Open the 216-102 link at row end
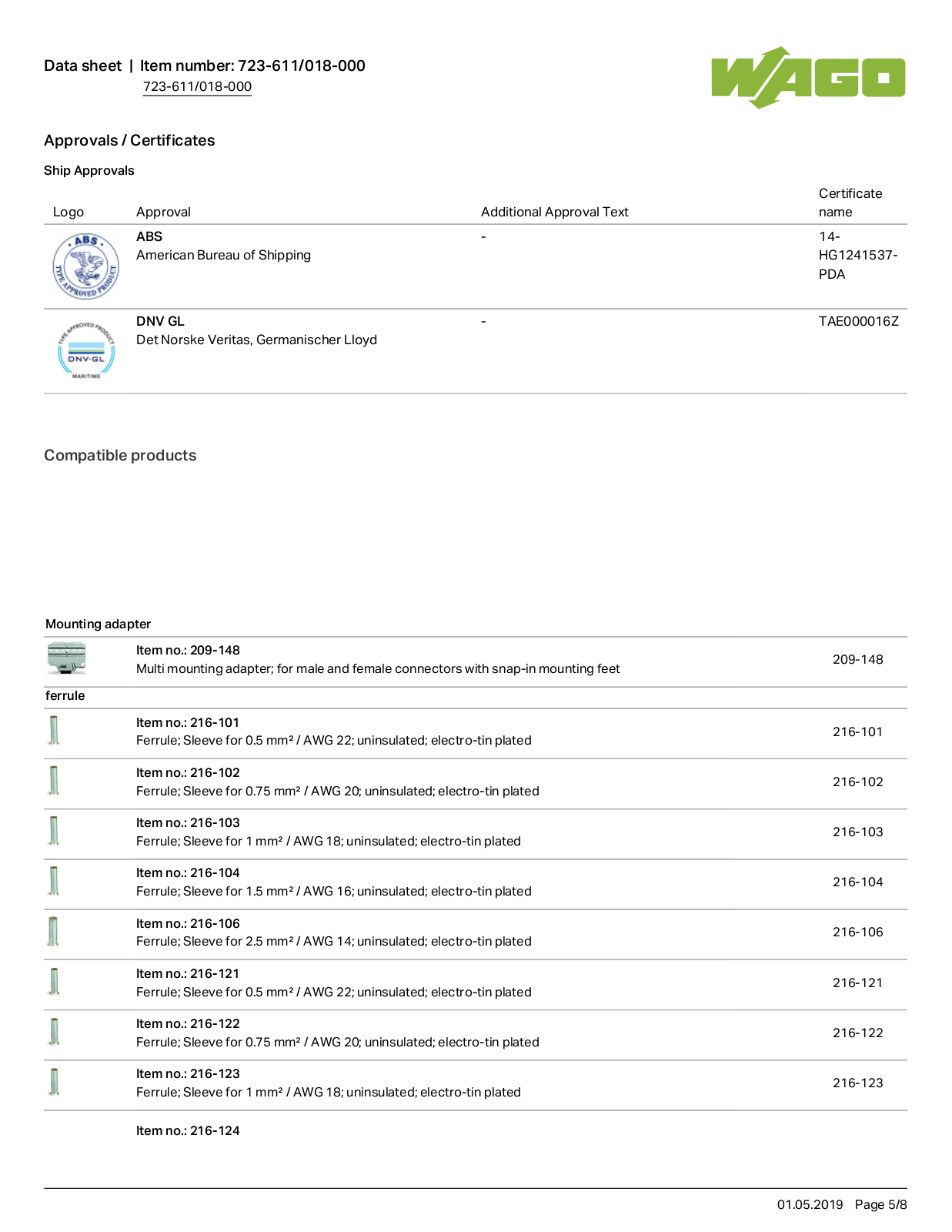This screenshot has height=1232, width=952. pos(857,782)
